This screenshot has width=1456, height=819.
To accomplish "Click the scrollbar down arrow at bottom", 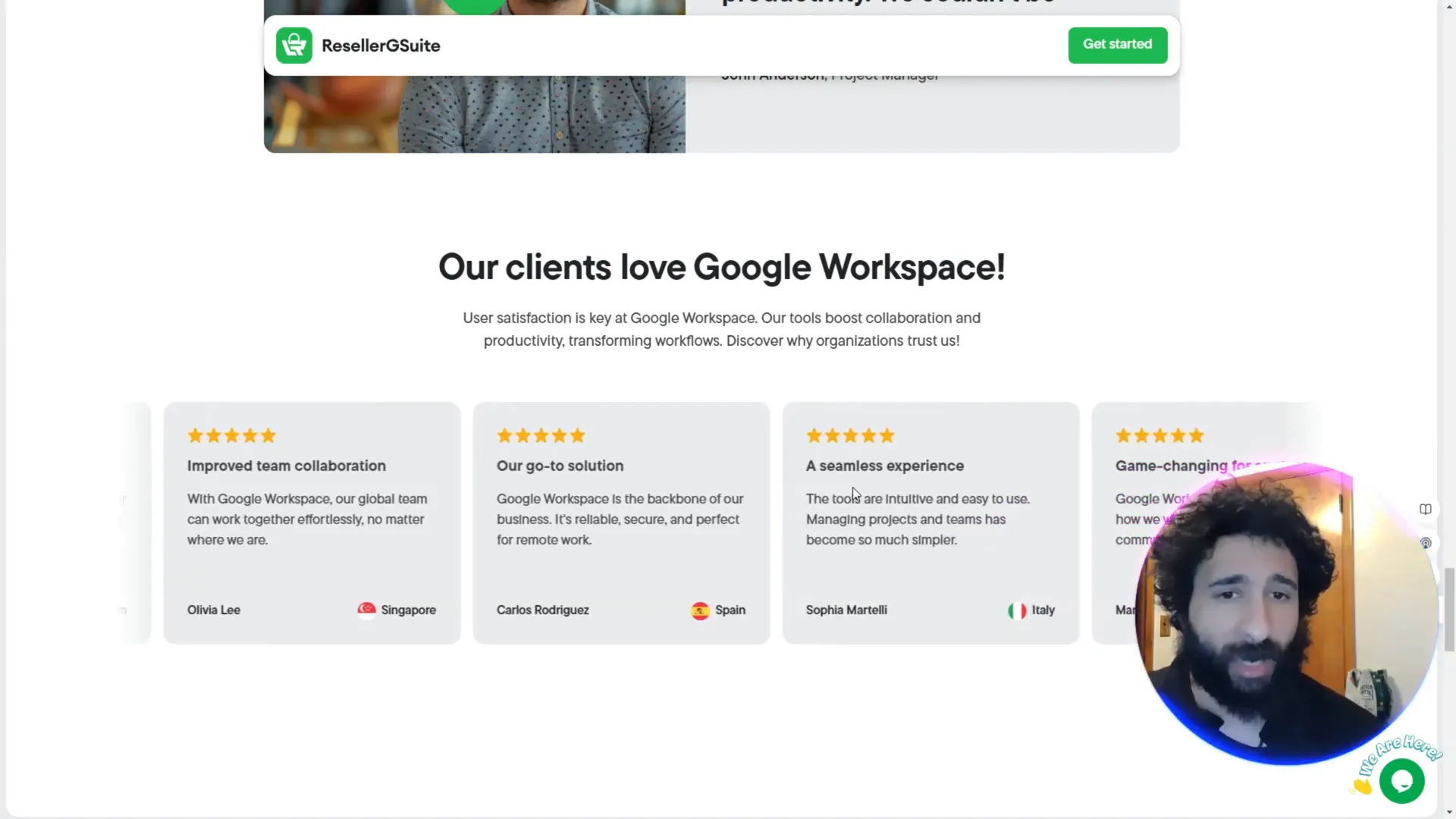I will [x=1449, y=812].
